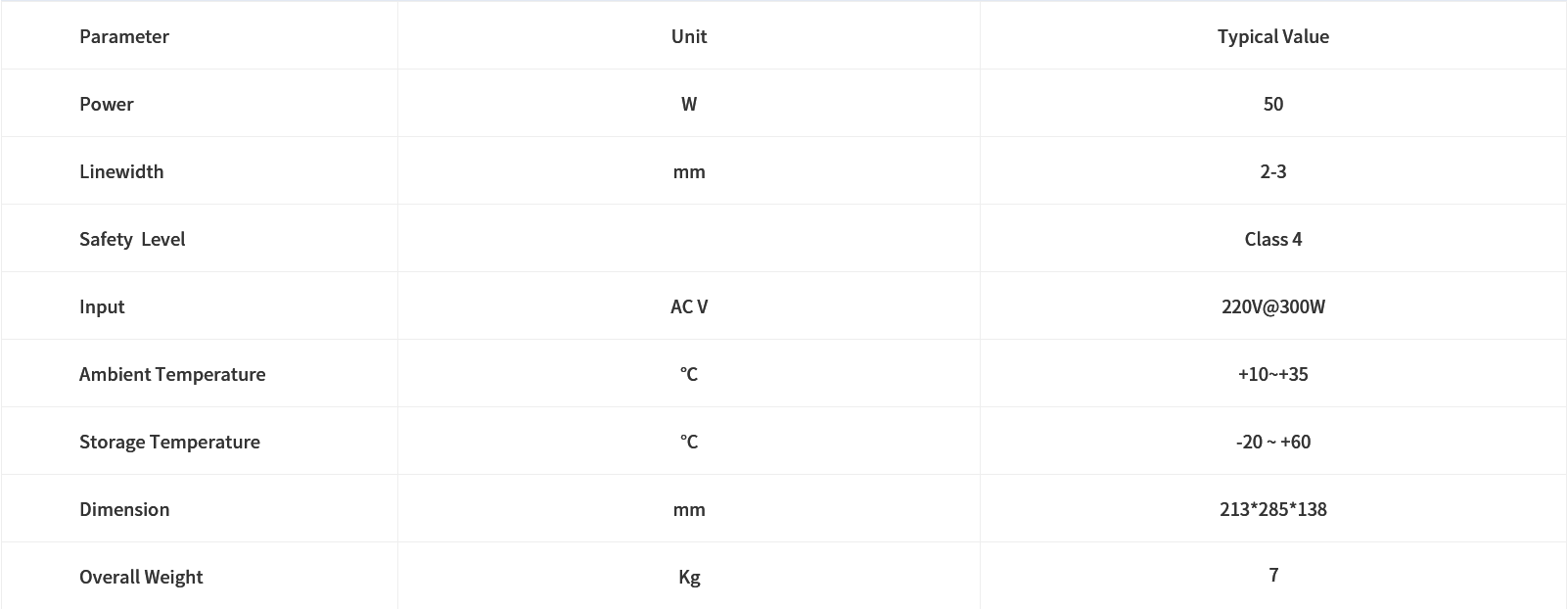The image size is (1568, 609).
Task: Click the Class 4 value
Action: (1273, 239)
